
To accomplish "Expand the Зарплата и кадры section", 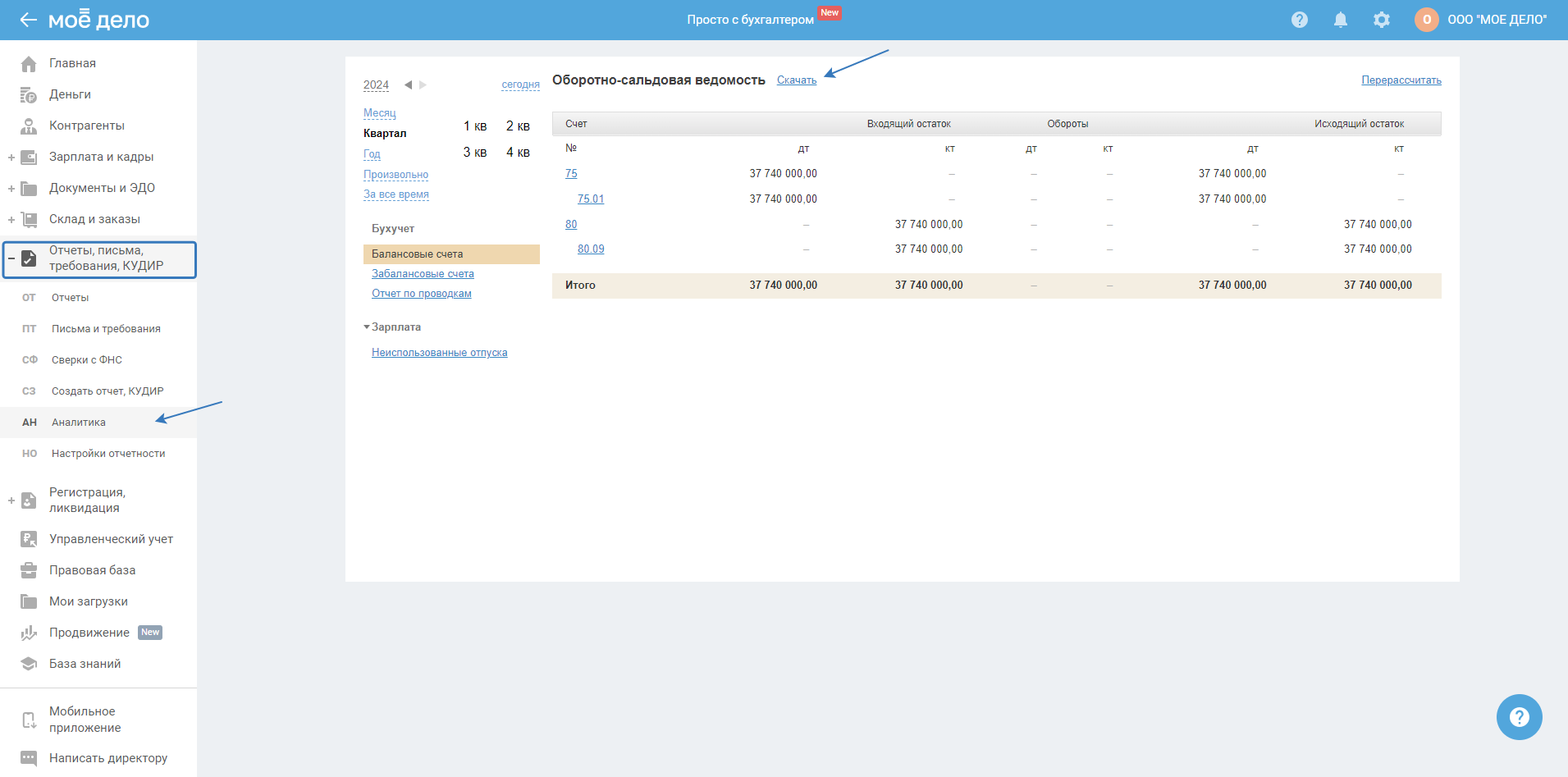I will tap(11, 158).
